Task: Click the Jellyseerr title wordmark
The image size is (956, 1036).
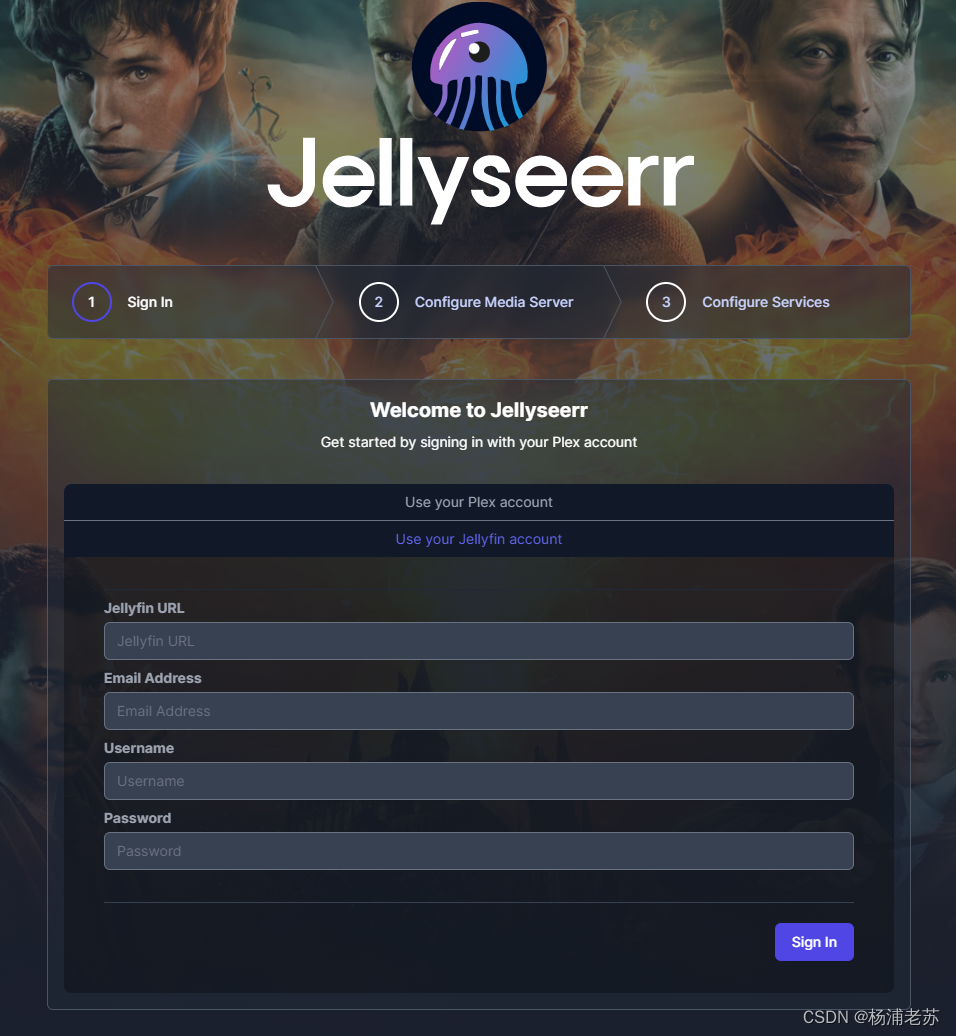Action: point(480,178)
